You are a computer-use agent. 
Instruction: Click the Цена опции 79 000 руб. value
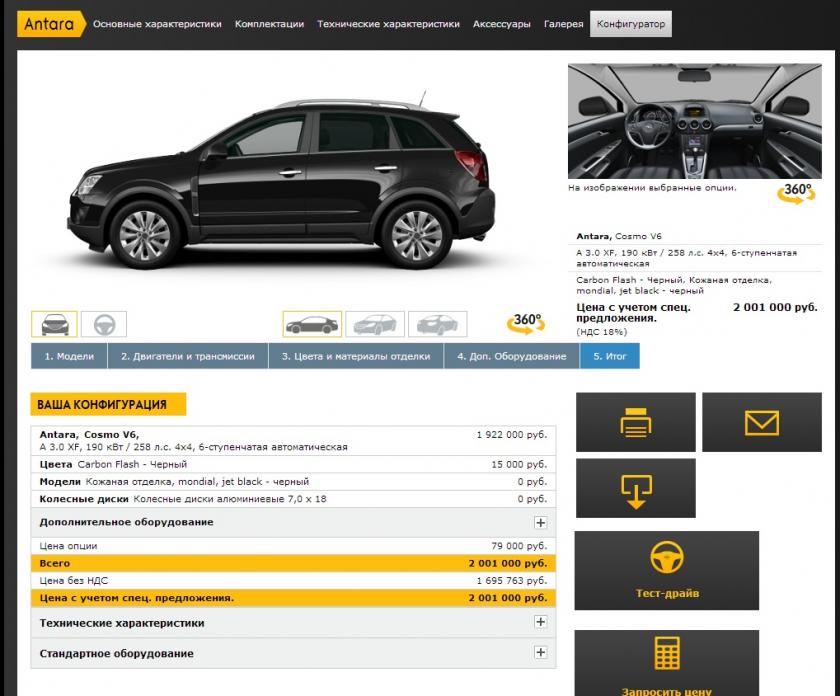point(520,546)
